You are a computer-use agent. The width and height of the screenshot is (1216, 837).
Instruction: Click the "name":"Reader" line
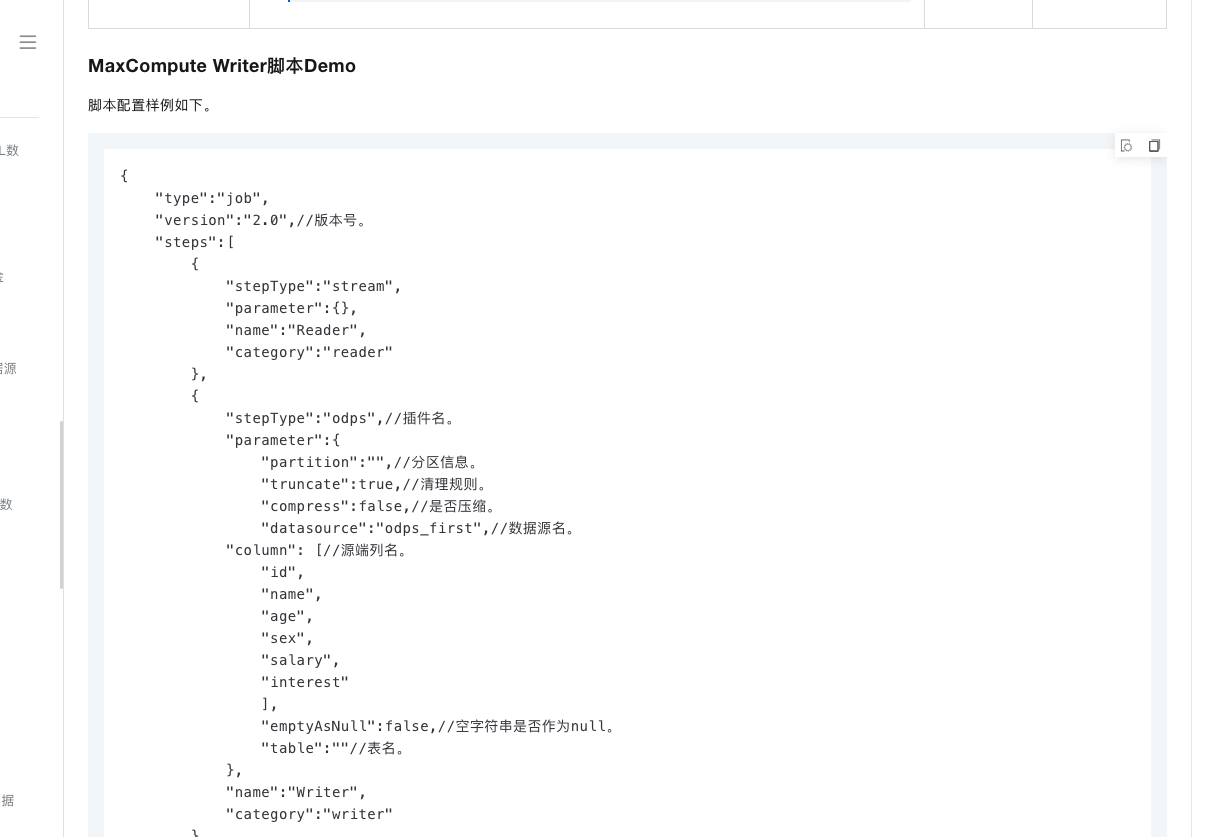(296, 330)
